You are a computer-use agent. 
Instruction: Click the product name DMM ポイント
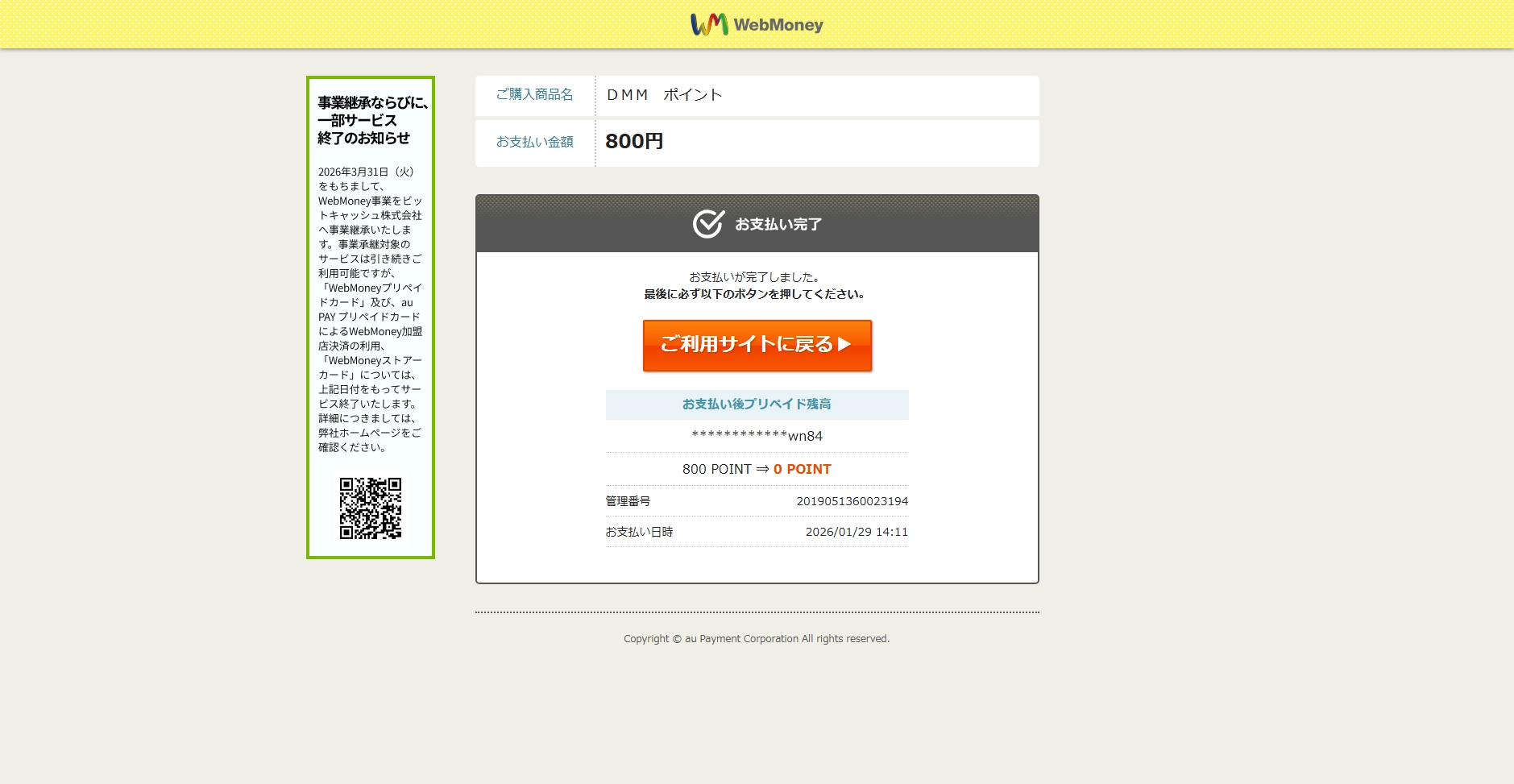(x=664, y=95)
